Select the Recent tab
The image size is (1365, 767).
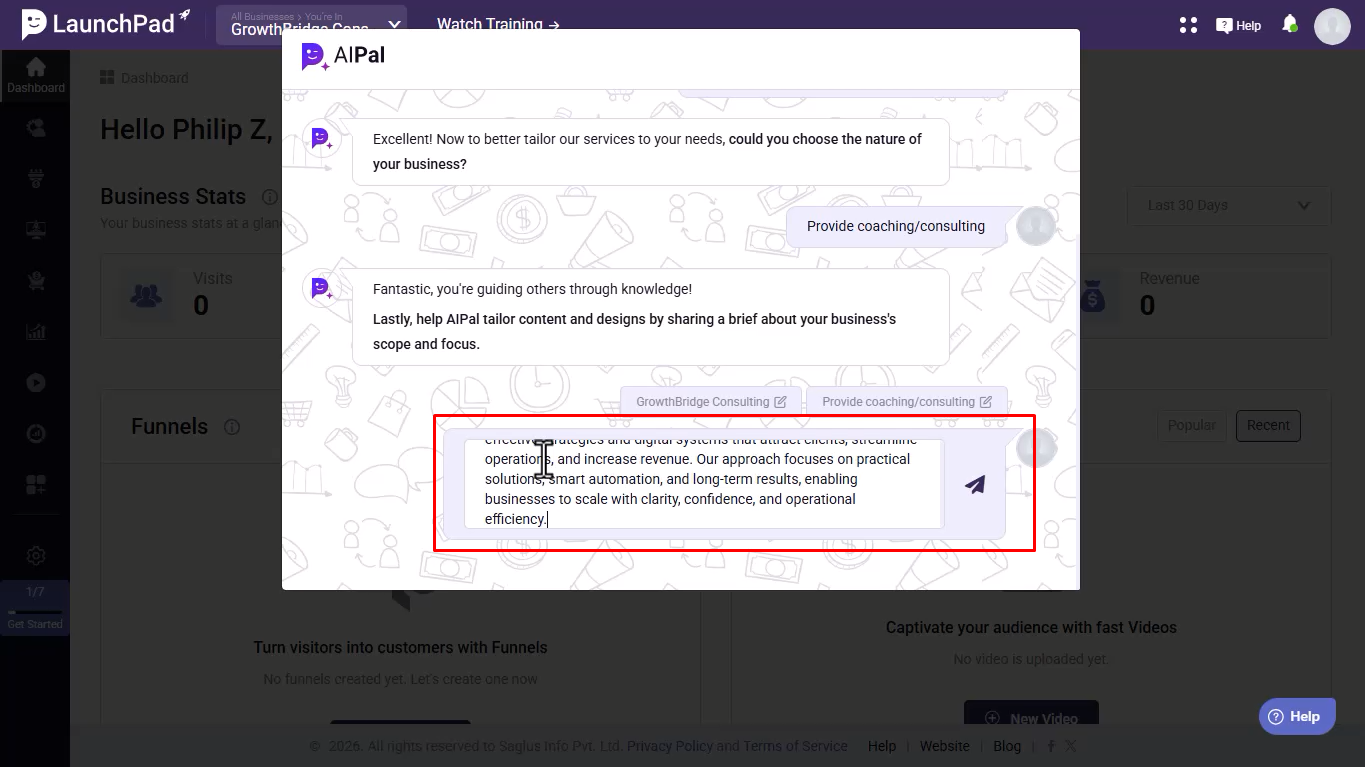[1268, 425]
